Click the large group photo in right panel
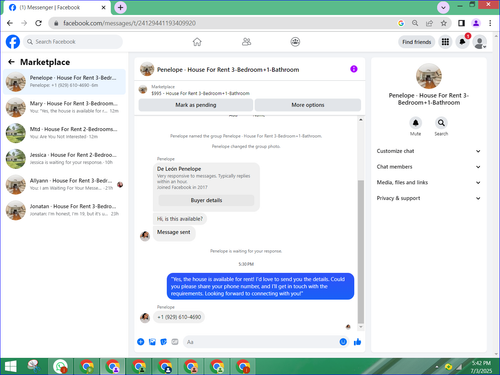This screenshot has height=375, width=500. click(429, 76)
